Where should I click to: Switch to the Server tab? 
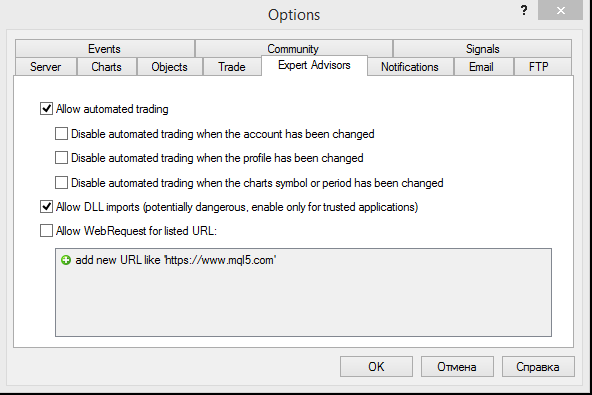(x=46, y=67)
